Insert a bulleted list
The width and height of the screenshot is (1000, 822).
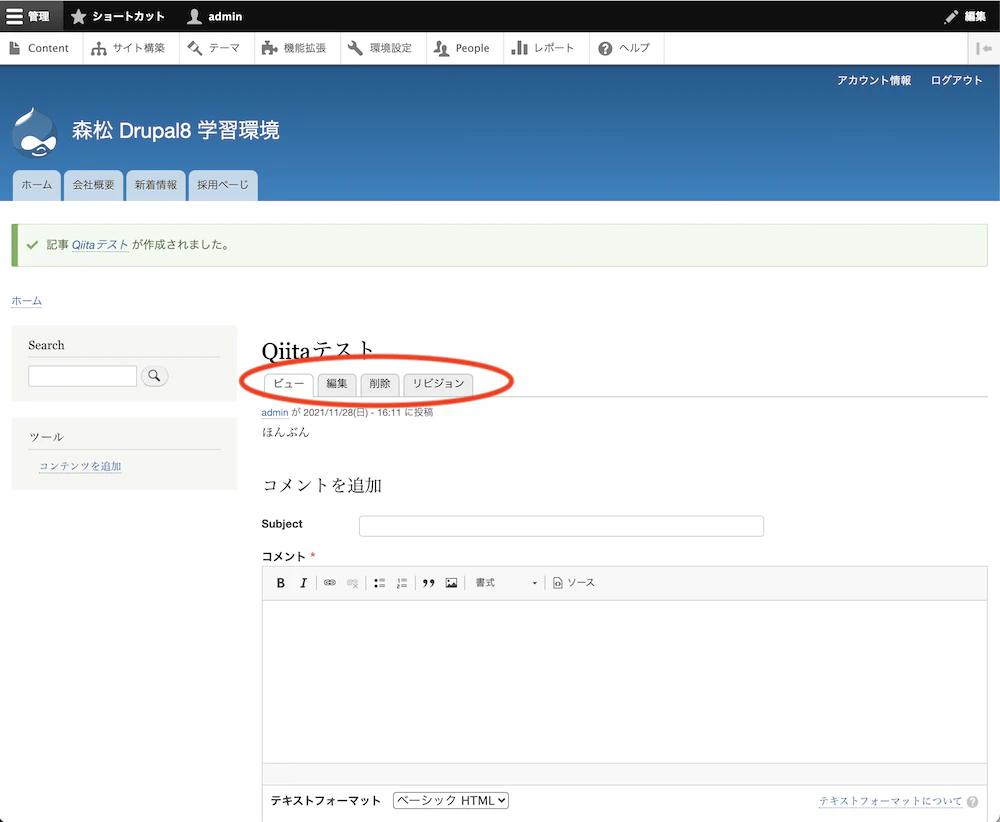379,583
